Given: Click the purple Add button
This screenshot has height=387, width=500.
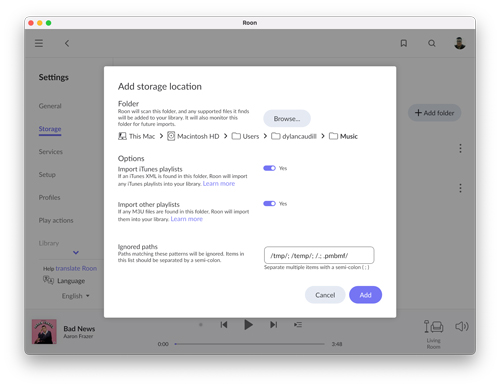Looking at the screenshot, I should [x=365, y=295].
